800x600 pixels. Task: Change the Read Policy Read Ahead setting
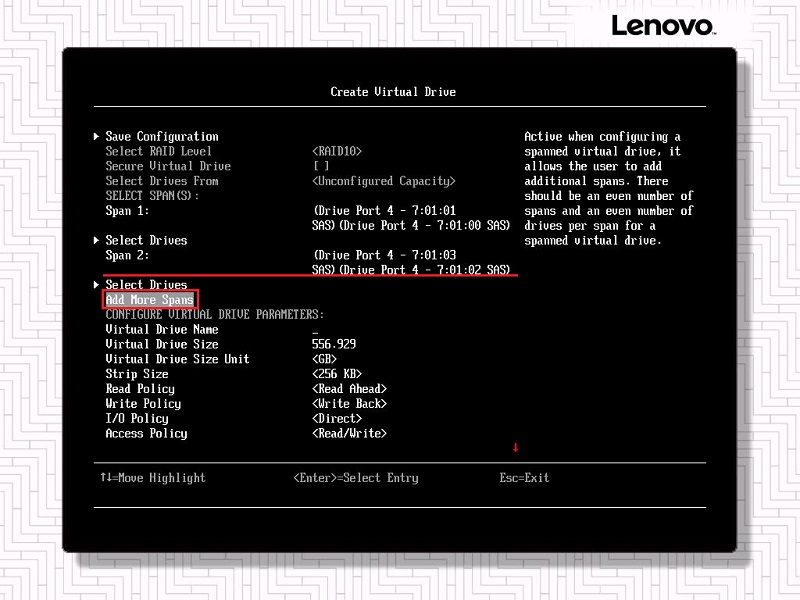point(349,389)
